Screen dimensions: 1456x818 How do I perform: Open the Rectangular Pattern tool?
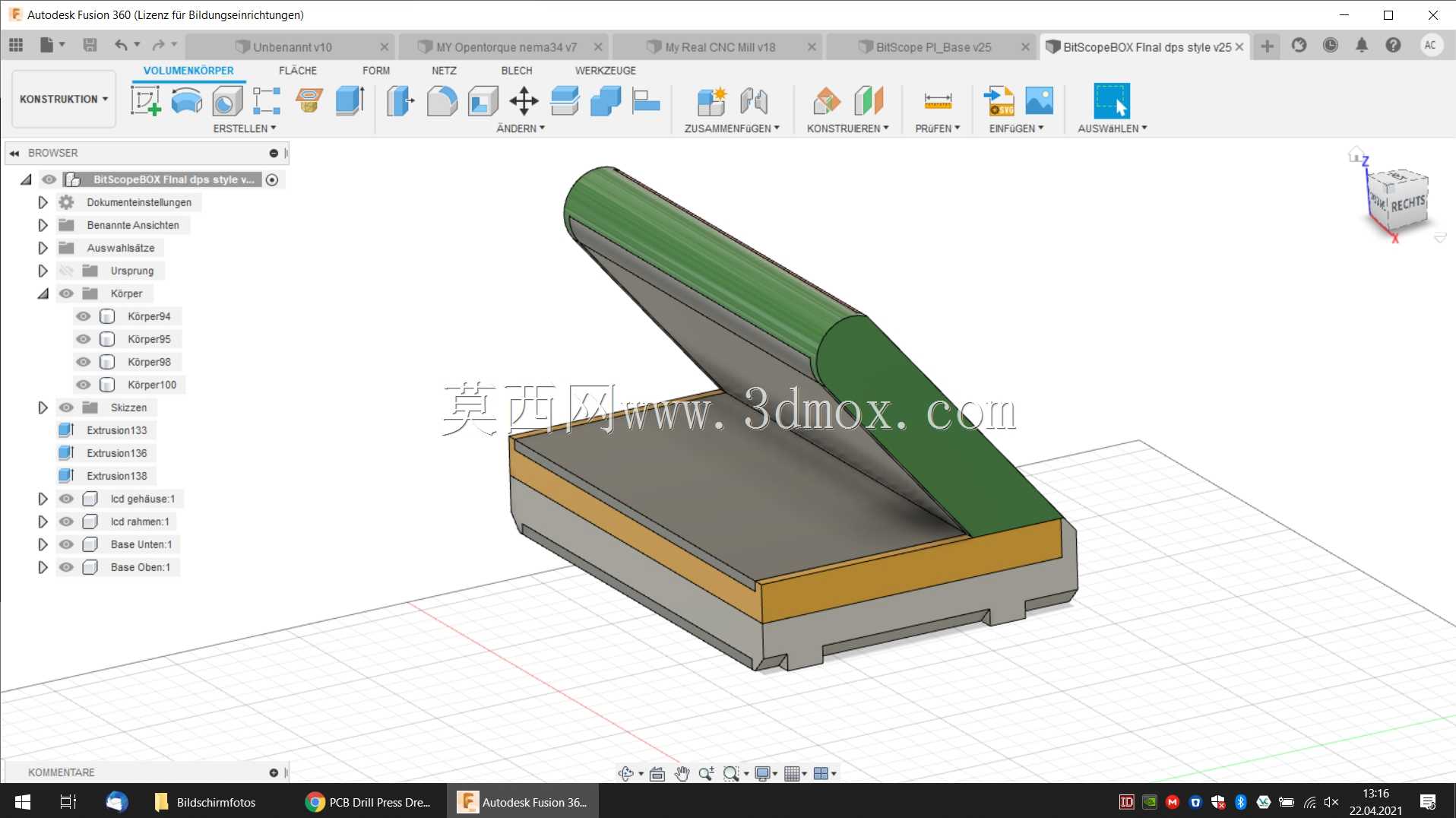[267, 100]
